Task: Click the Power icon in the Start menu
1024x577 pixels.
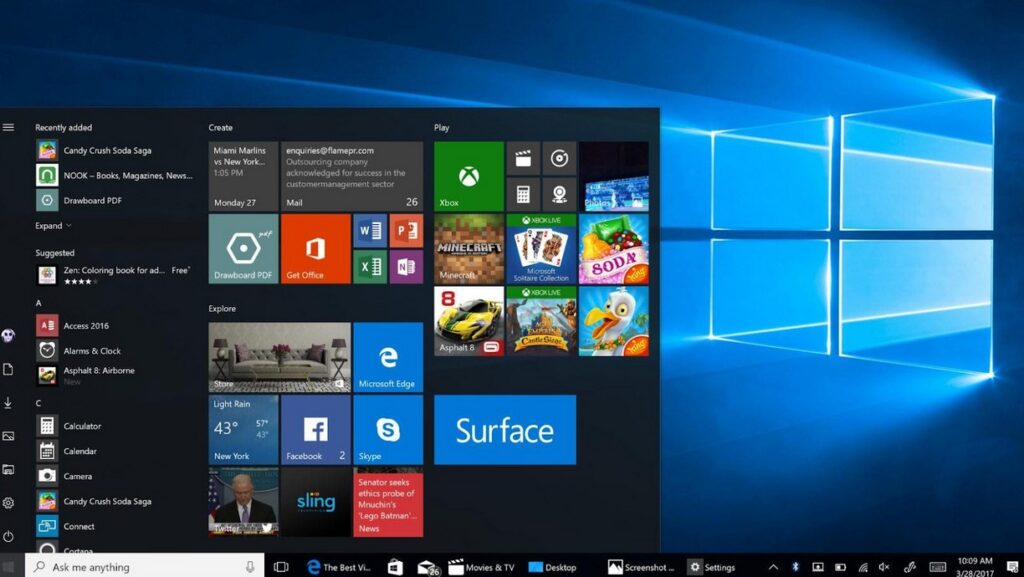Action: 8,537
